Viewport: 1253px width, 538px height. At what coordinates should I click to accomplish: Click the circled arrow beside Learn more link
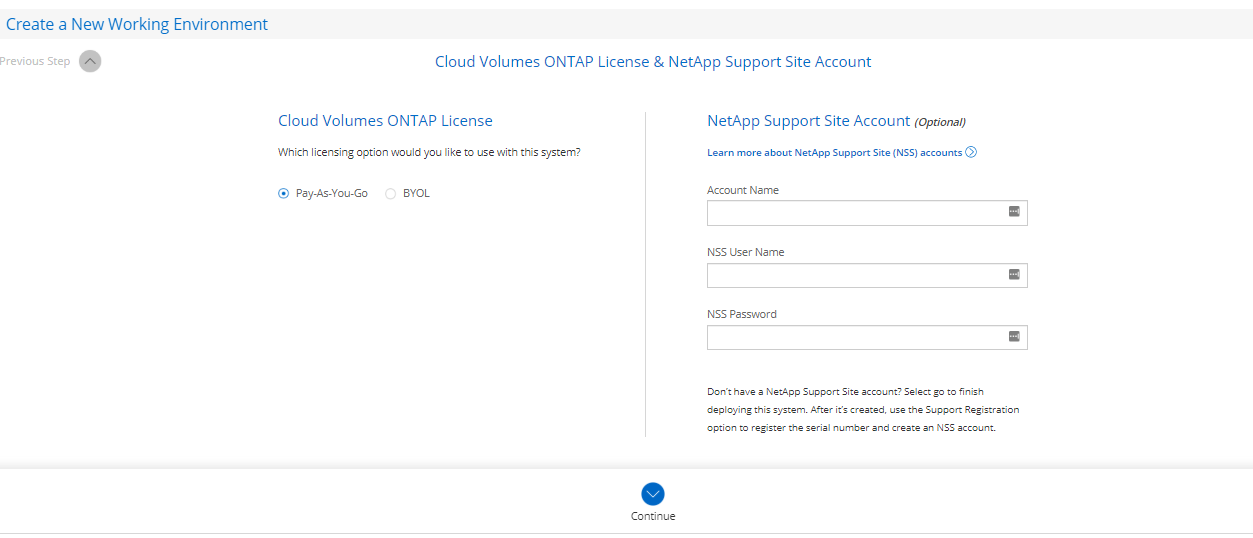(971, 153)
